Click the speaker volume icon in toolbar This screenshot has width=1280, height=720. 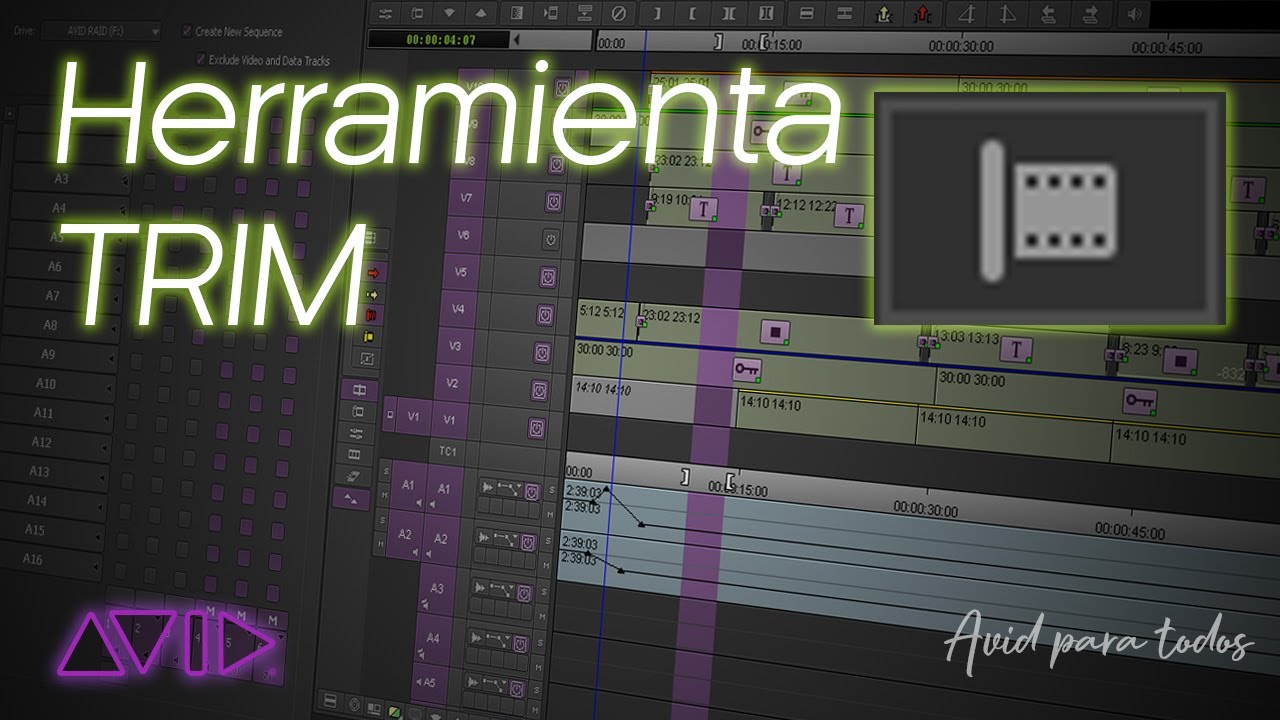pos(1134,14)
